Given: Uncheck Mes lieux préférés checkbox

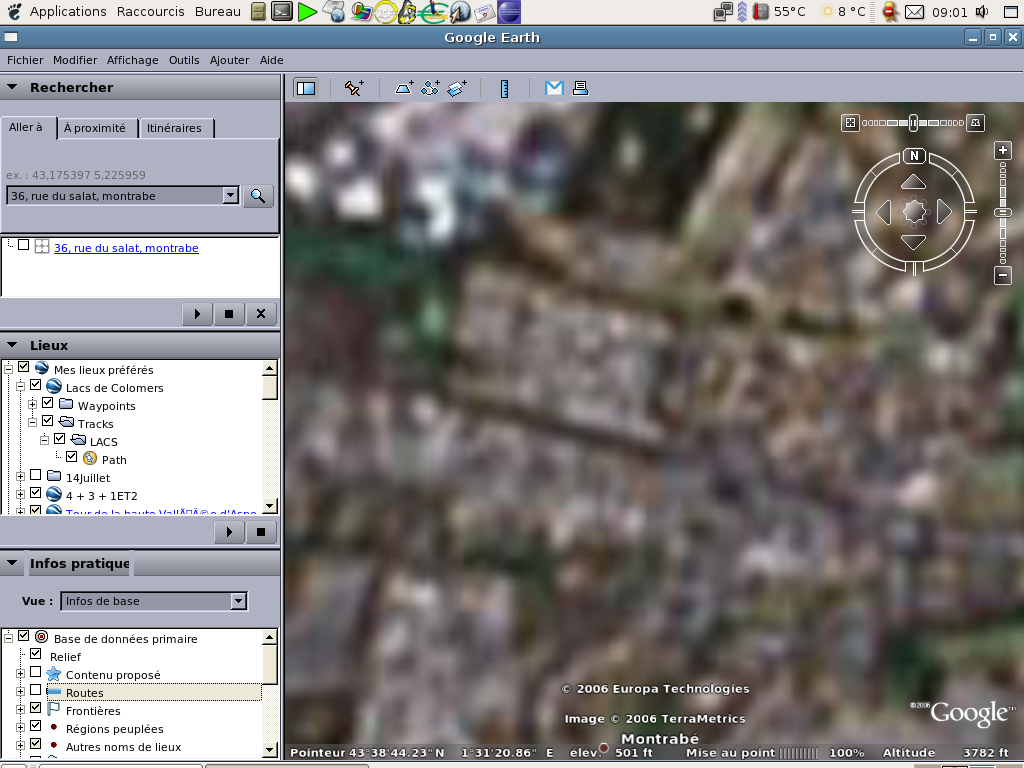Looking at the screenshot, I should point(24,367).
